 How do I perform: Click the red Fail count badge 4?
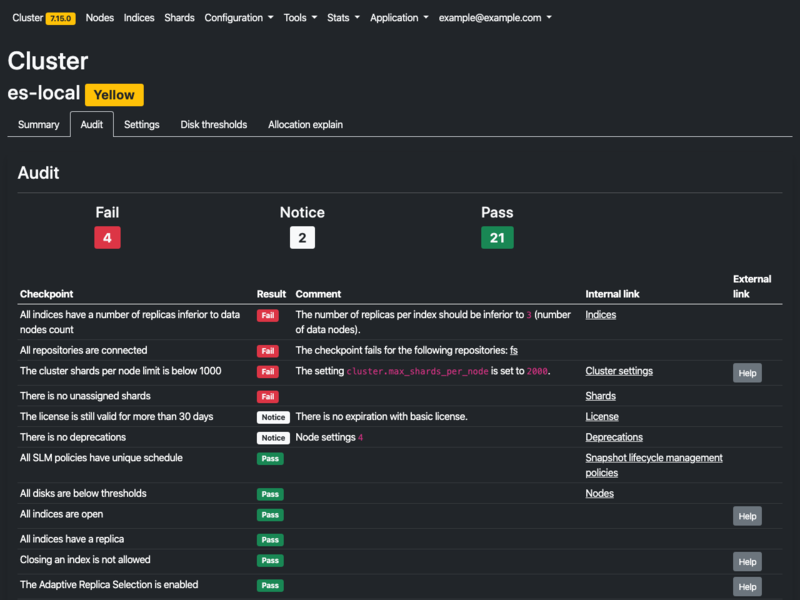click(x=107, y=238)
